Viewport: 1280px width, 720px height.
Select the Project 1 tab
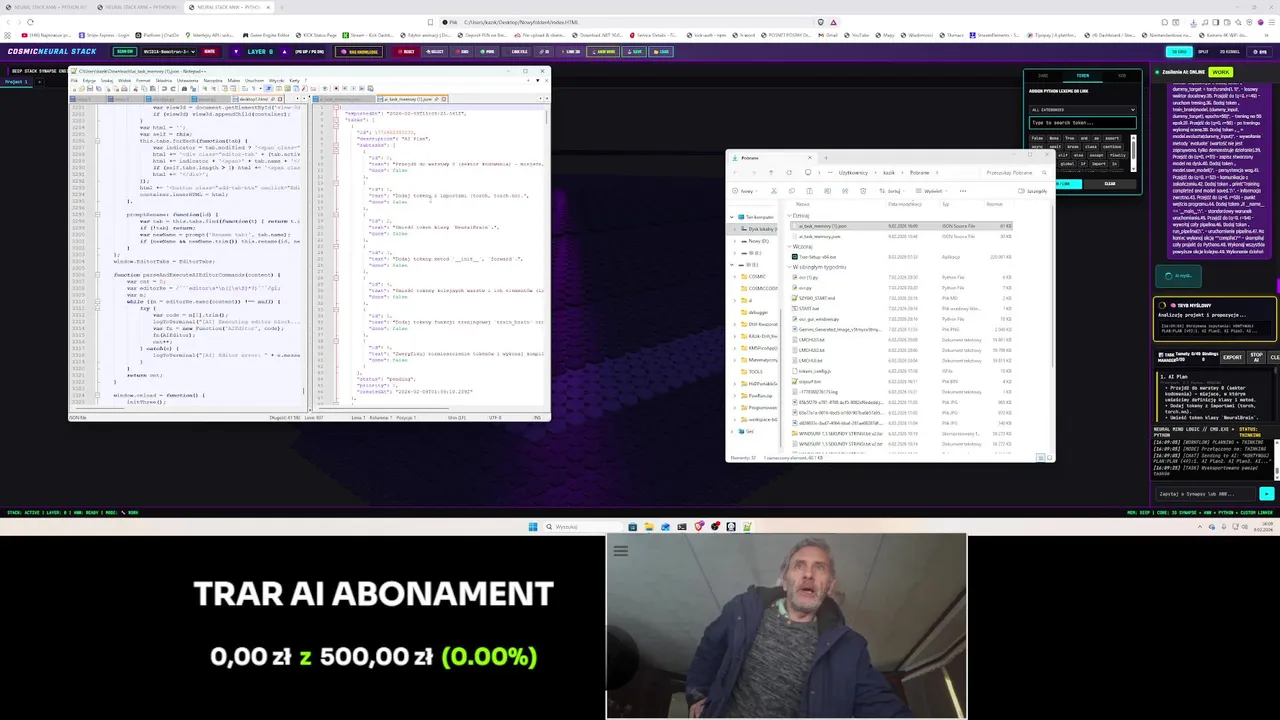click(16, 81)
